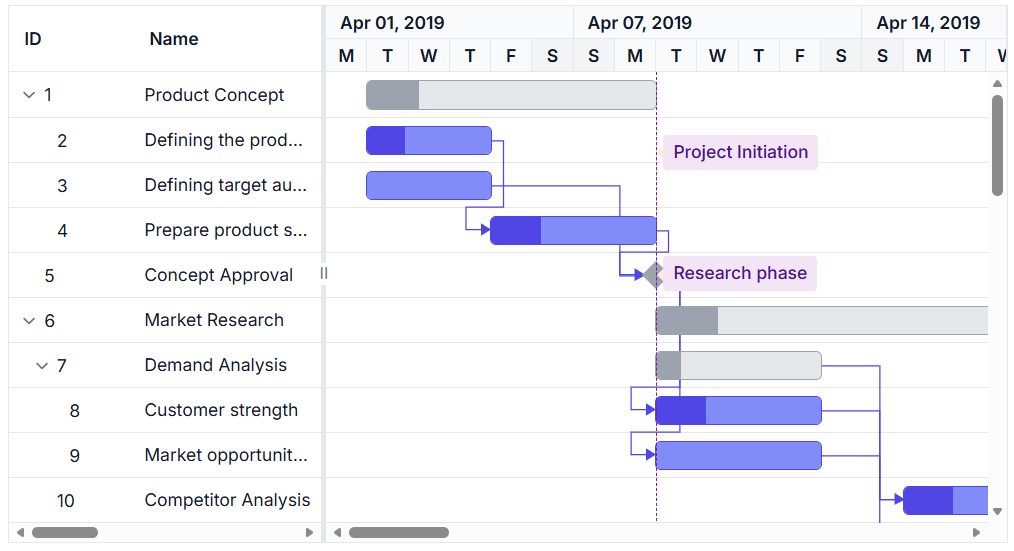Click the grid horizontal scrollbar thumb
The height and width of the screenshot is (551, 1014).
tap(65, 533)
